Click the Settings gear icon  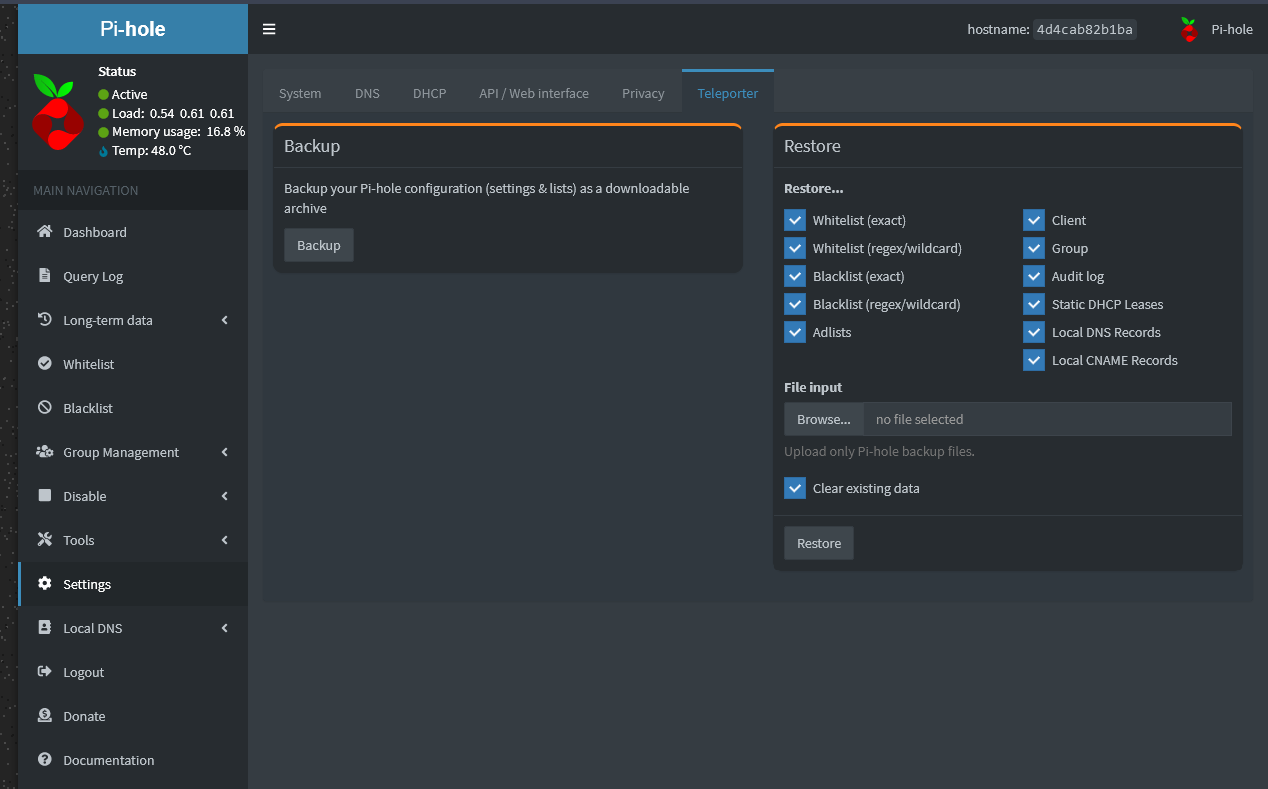(44, 584)
